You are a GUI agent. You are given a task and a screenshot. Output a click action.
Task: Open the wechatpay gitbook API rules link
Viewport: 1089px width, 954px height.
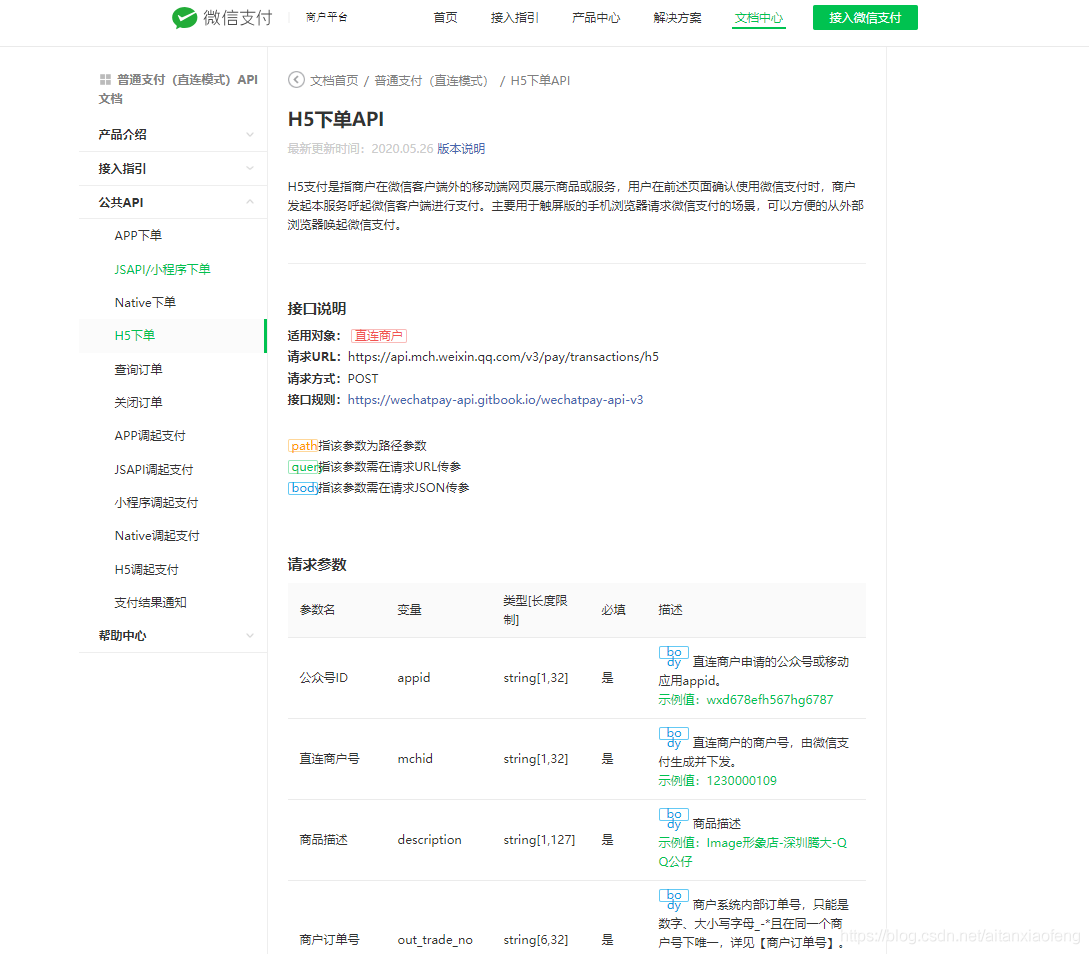(495, 398)
